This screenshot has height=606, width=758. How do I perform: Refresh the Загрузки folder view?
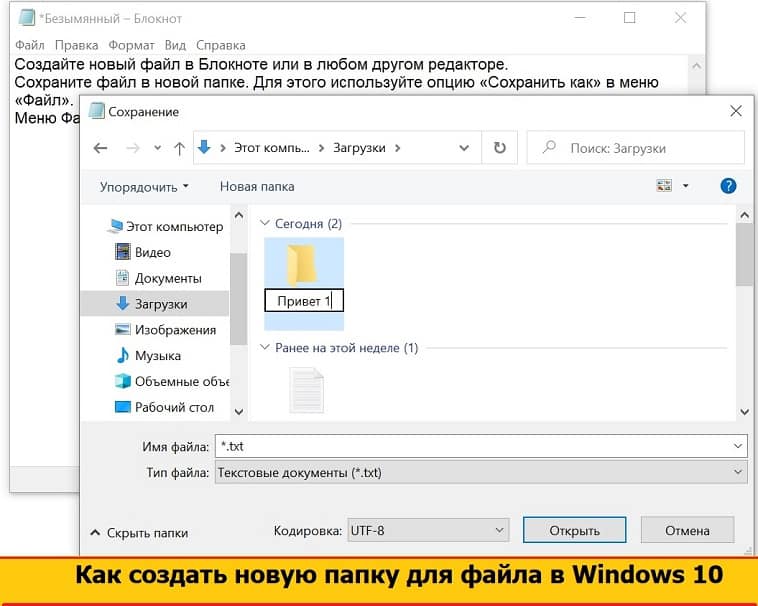tap(499, 148)
